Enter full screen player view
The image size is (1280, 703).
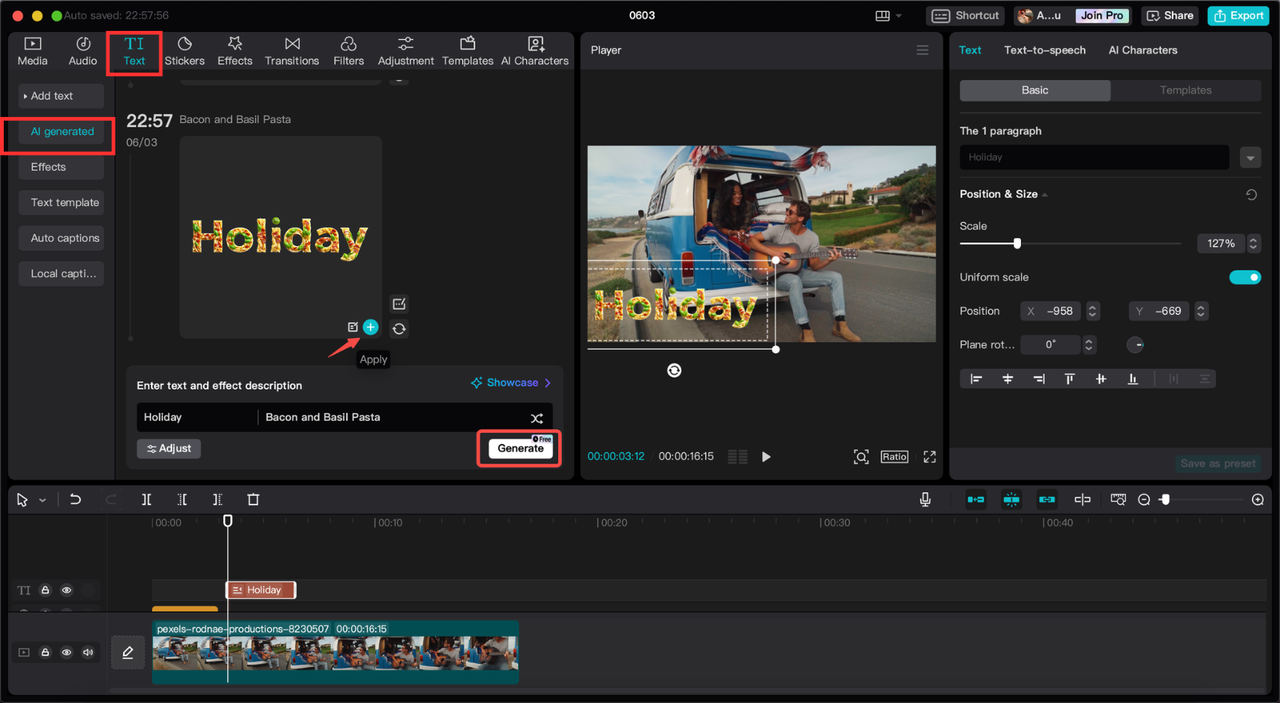[929, 457]
